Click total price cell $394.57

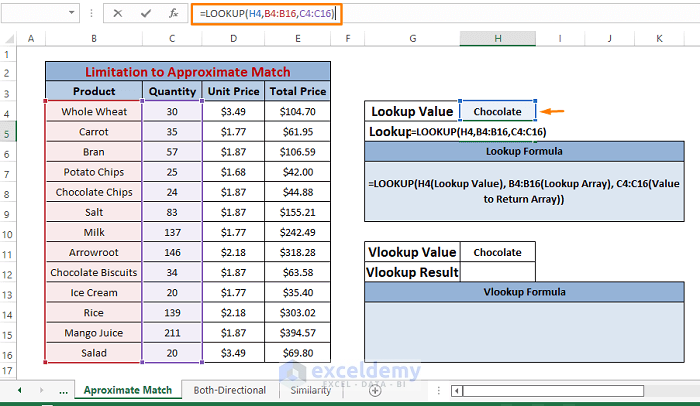pos(297,333)
